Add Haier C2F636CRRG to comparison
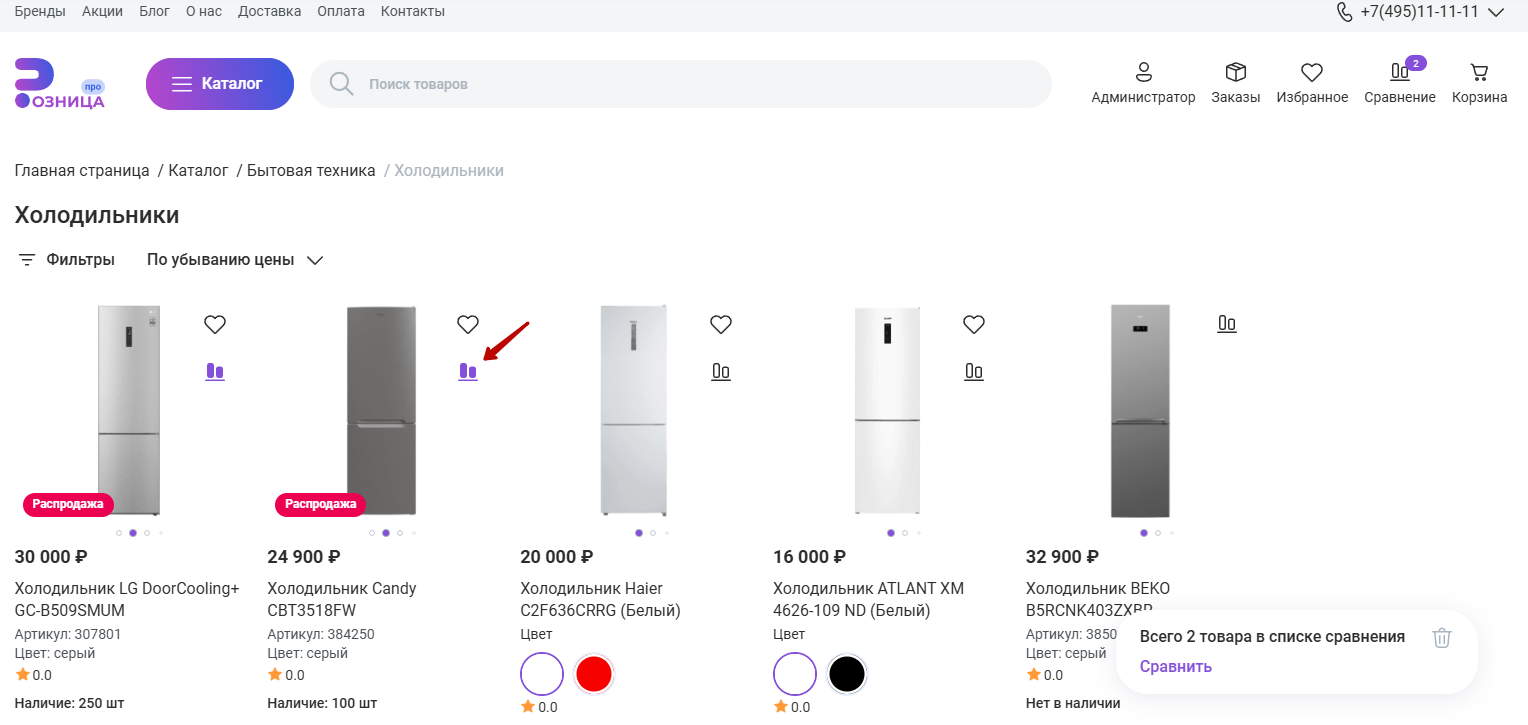The image size is (1528, 725). point(721,371)
